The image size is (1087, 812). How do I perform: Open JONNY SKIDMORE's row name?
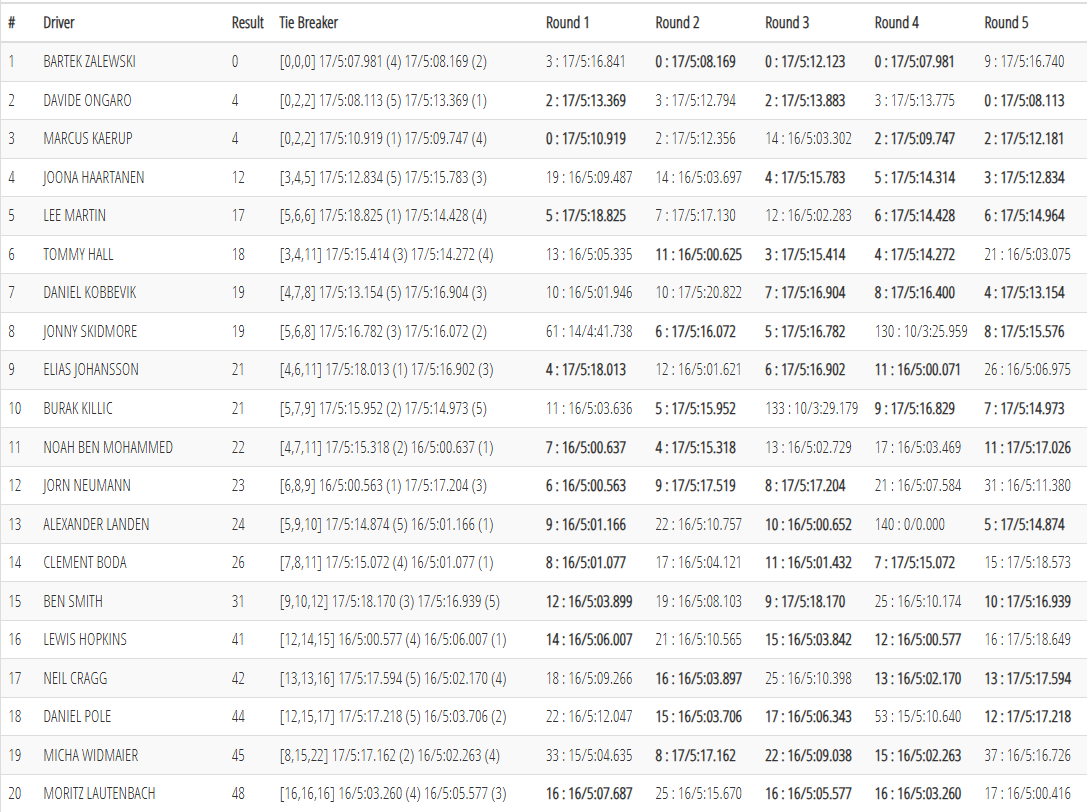[x=90, y=331]
